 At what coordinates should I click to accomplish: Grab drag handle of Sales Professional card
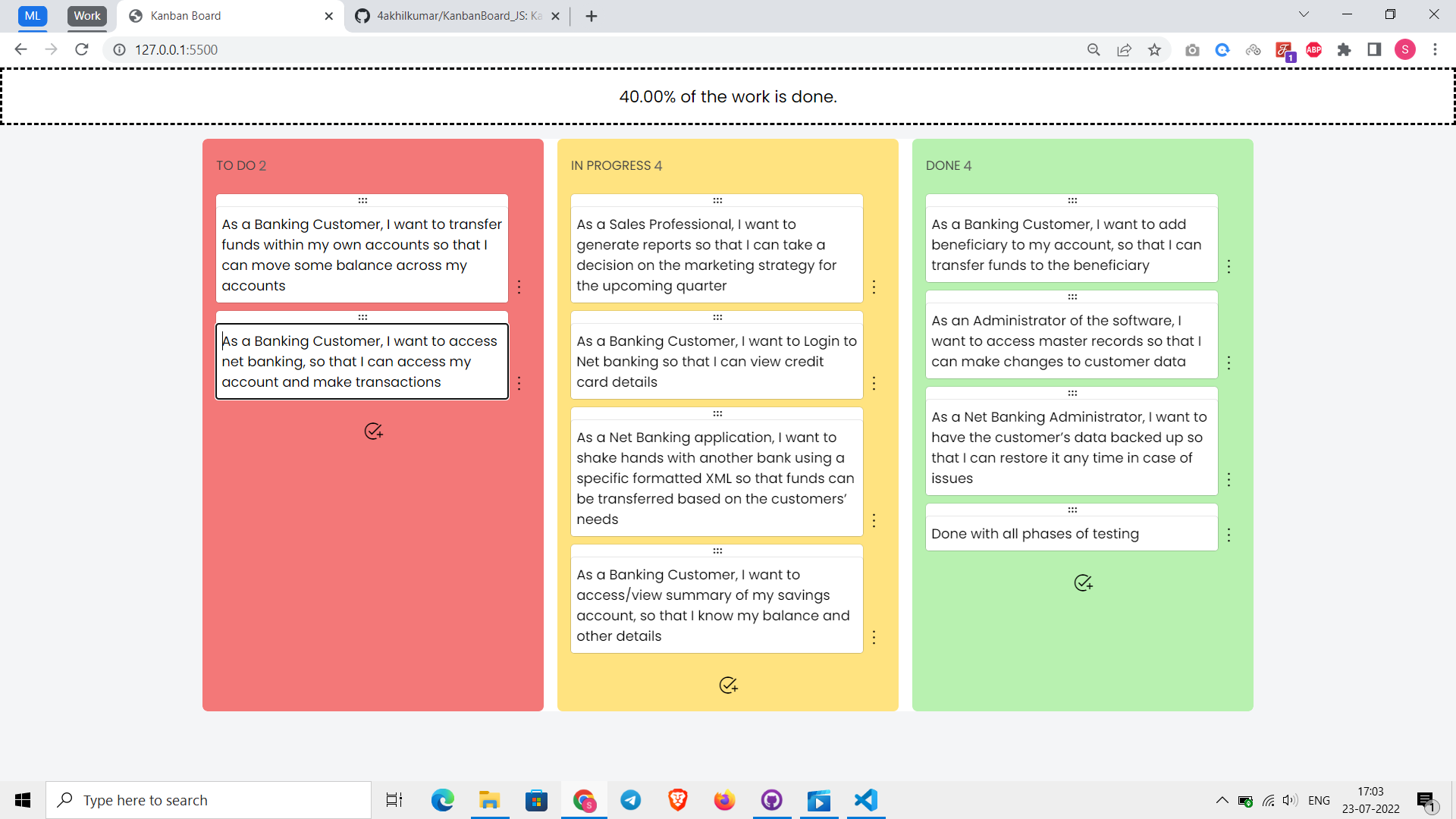click(x=717, y=201)
